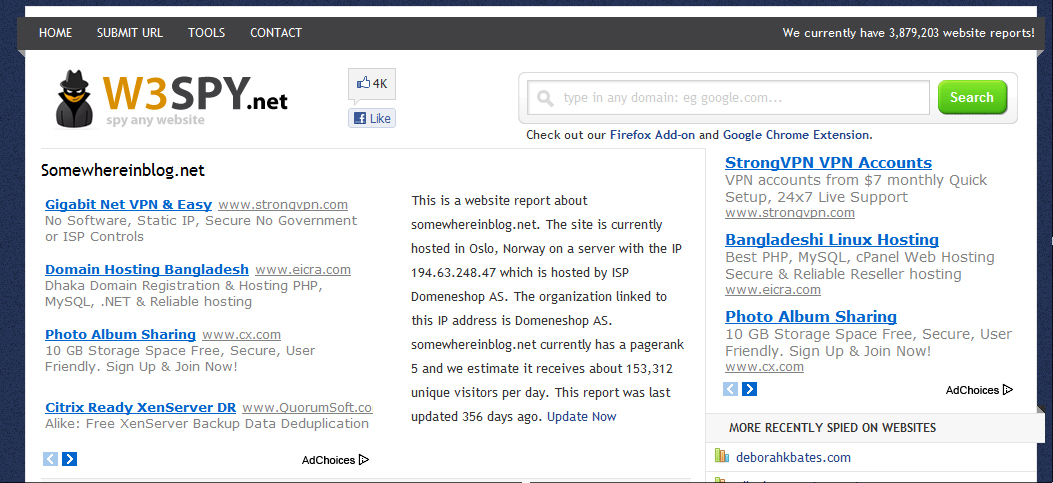Click the 4K thumbs-up like counter
This screenshot has height=483, width=1053.
point(372,84)
